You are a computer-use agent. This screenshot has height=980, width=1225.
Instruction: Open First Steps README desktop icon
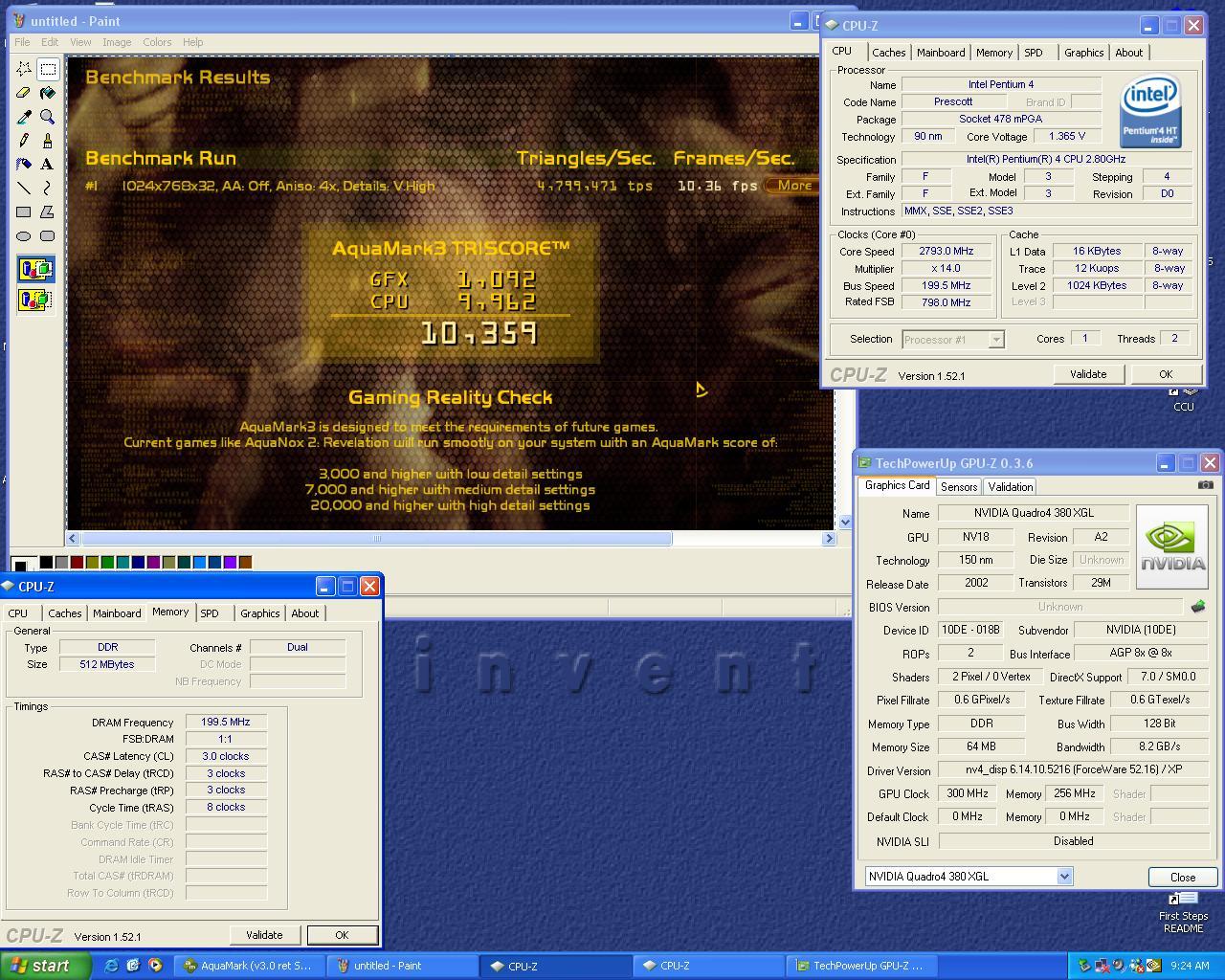click(1184, 912)
